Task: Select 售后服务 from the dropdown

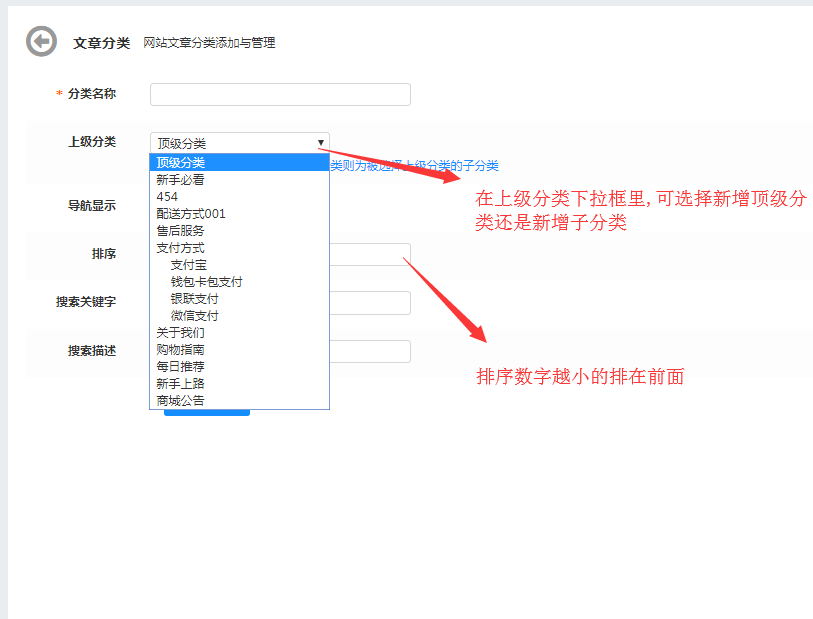Action: (x=180, y=231)
